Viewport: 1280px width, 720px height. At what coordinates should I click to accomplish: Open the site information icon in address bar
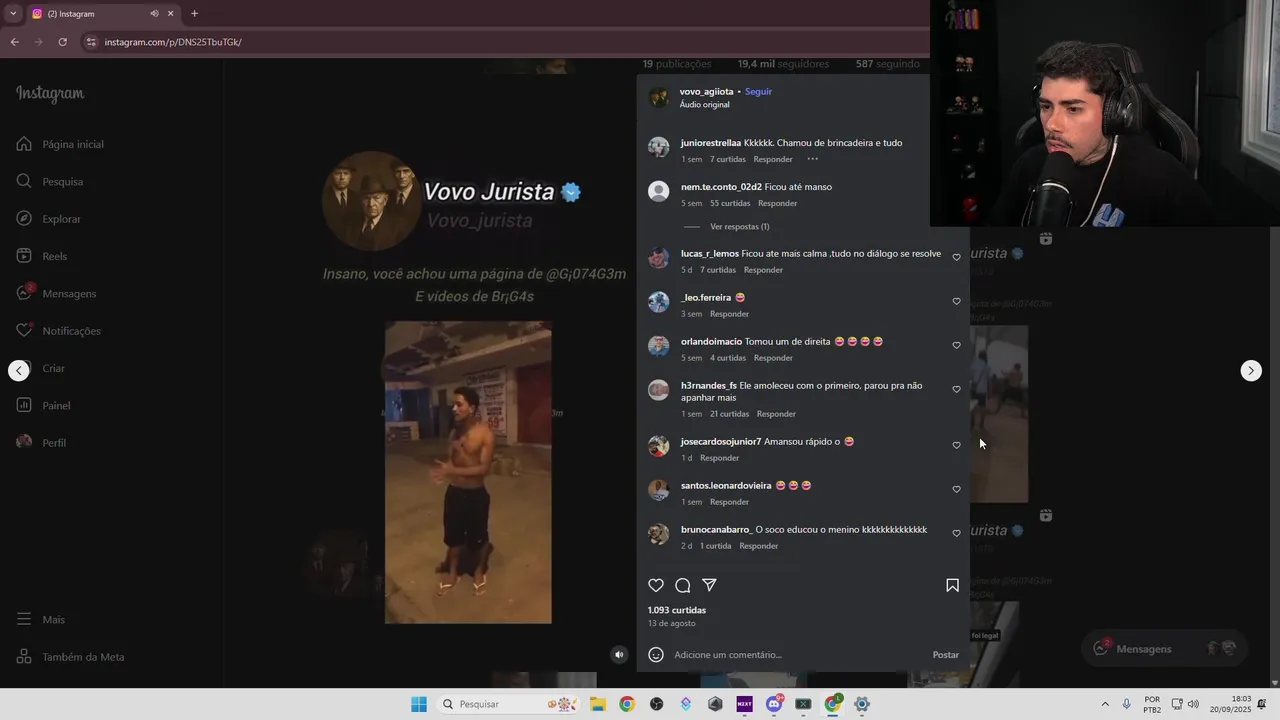click(91, 42)
